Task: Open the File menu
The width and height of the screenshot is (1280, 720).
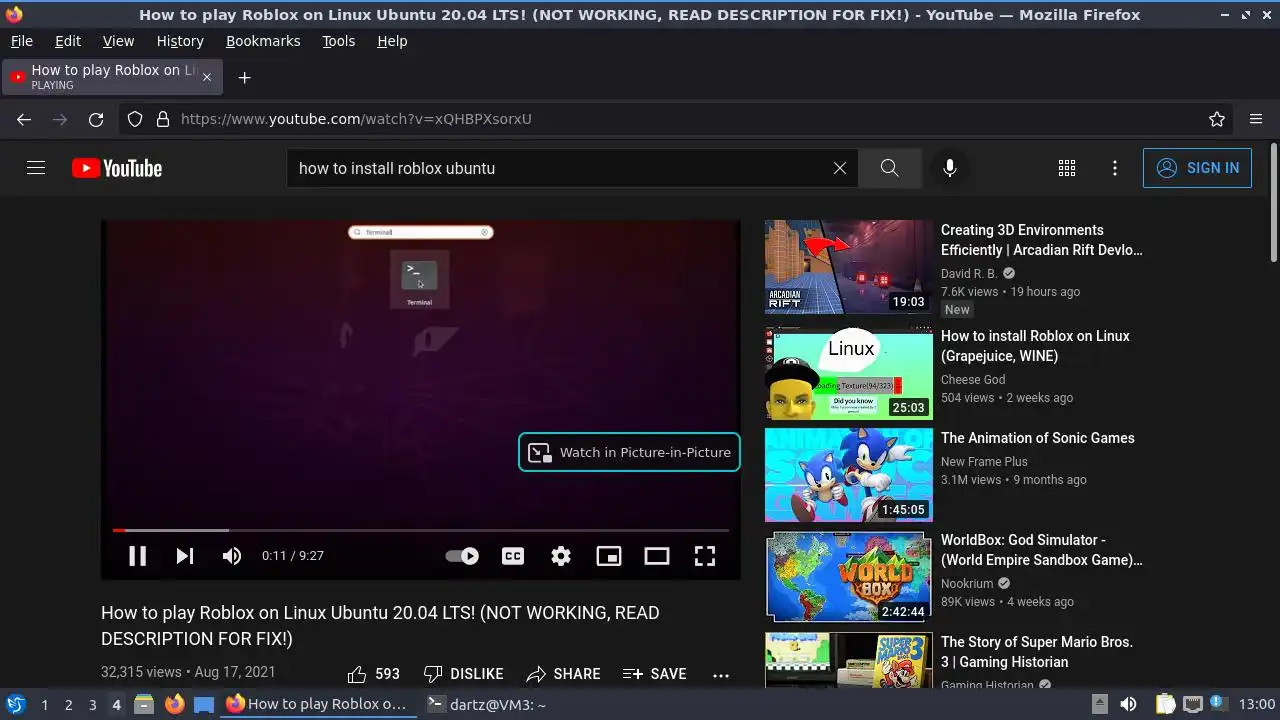Action: [22, 41]
